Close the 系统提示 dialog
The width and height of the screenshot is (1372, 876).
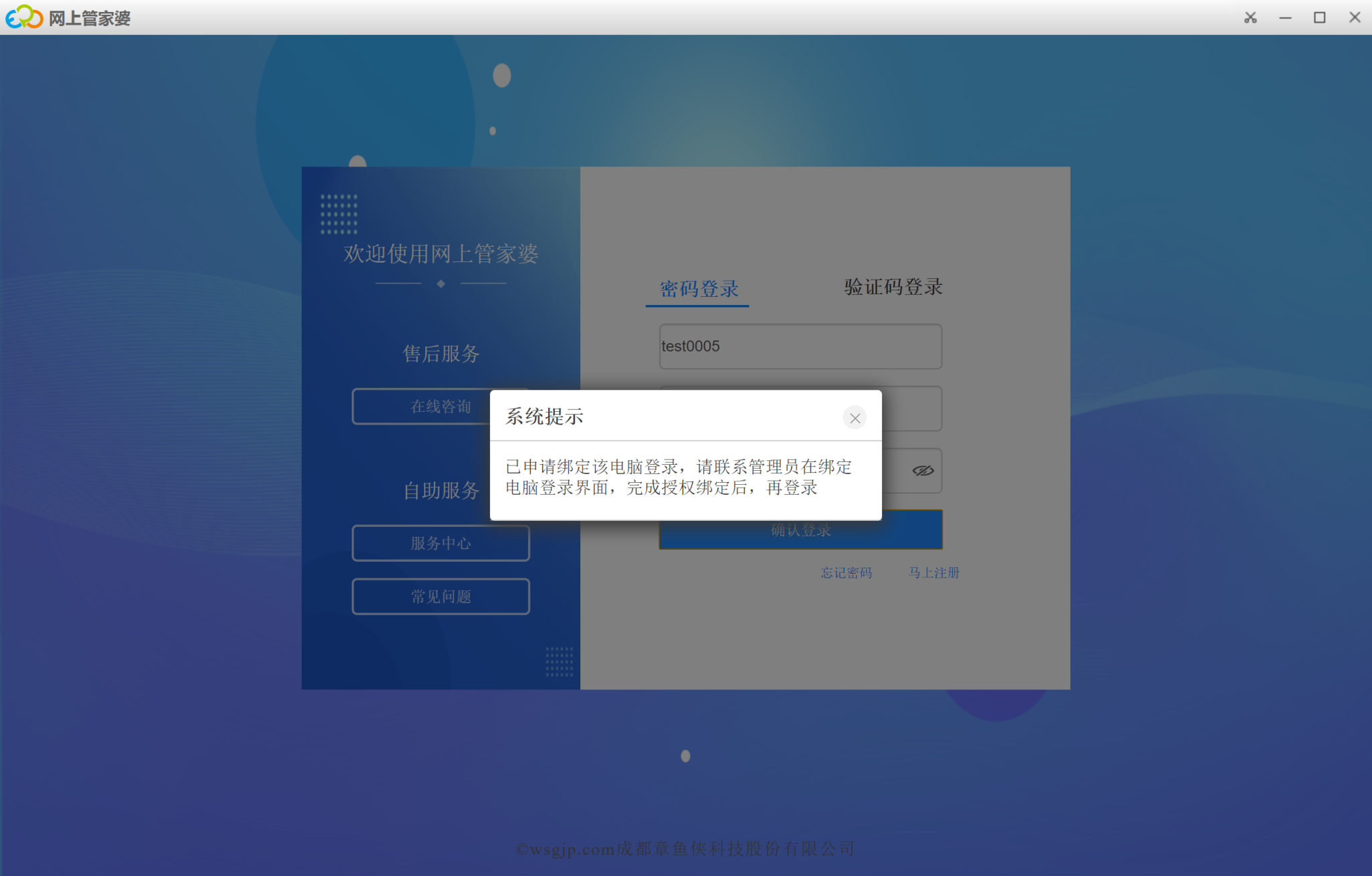coord(854,418)
